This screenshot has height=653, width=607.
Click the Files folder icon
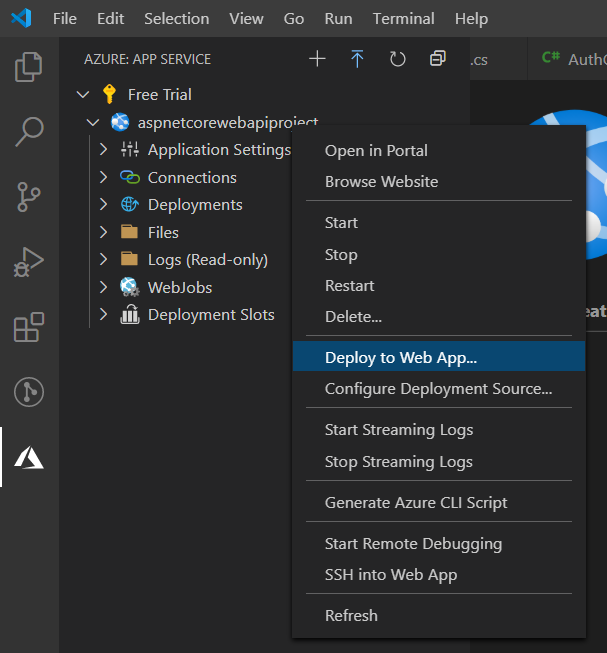(x=129, y=232)
